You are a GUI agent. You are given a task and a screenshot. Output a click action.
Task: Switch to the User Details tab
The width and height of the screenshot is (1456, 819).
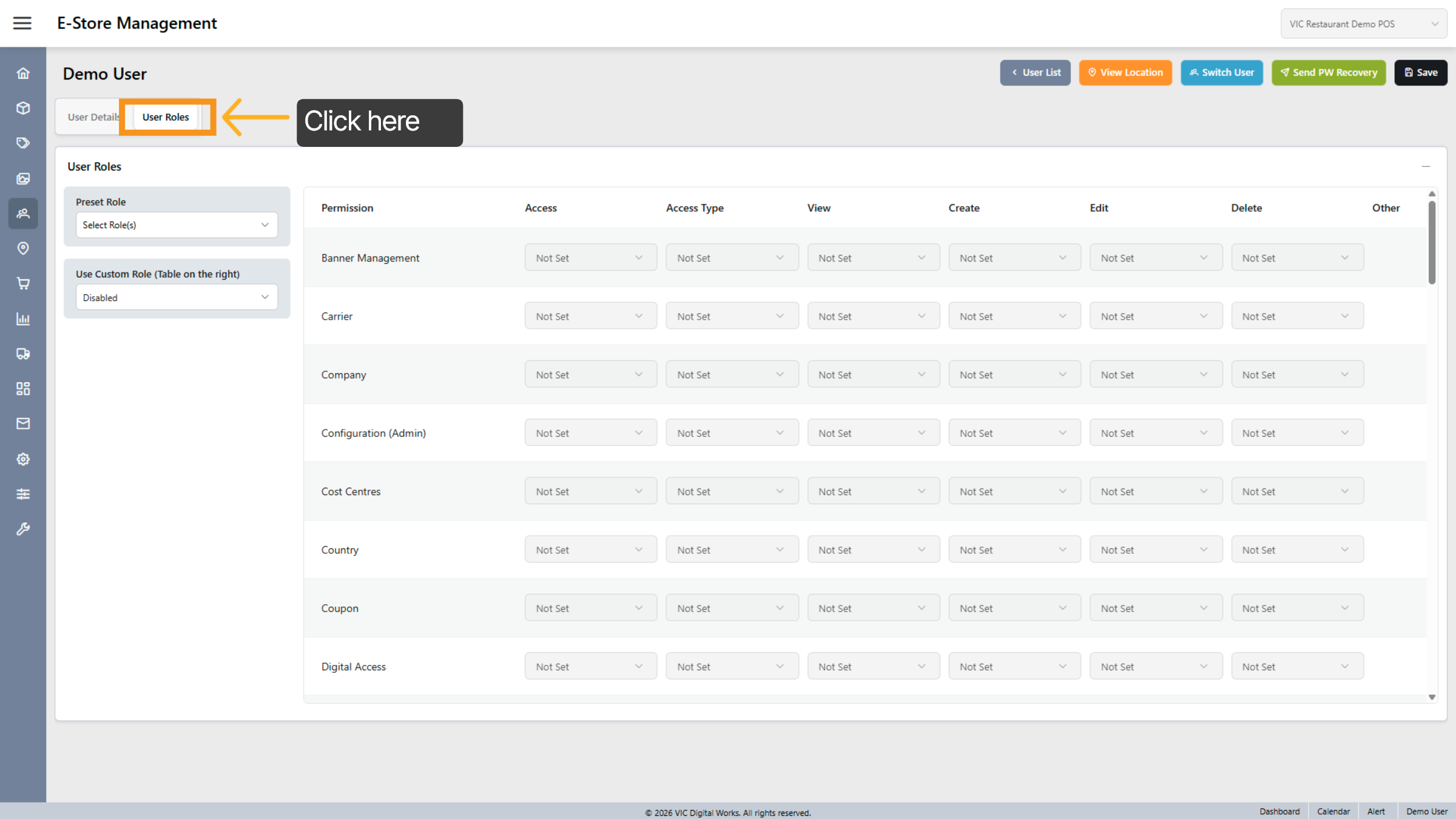pos(93,117)
